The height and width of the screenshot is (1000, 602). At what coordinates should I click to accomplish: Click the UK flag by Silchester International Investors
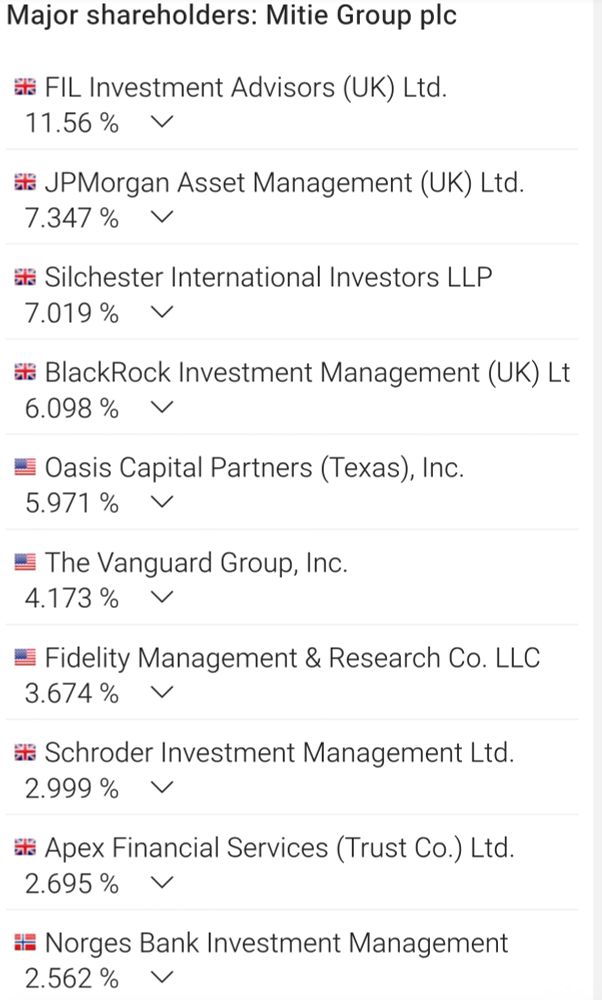coord(25,277)
